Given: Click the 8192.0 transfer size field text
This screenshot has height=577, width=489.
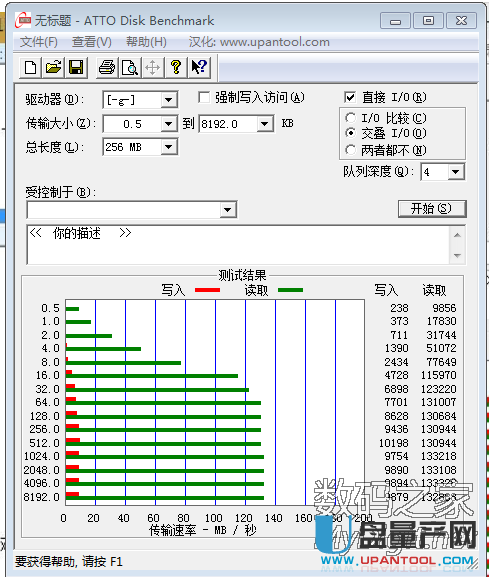Looking at the screenshot, I should pyautogui.click(x=219, y=124).
